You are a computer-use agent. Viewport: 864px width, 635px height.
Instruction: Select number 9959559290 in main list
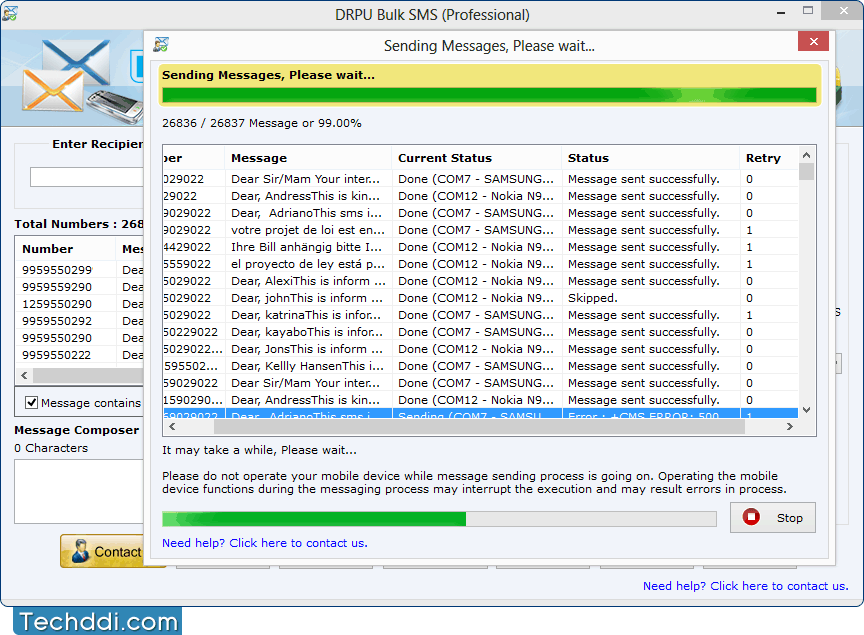tap(57, 287)
